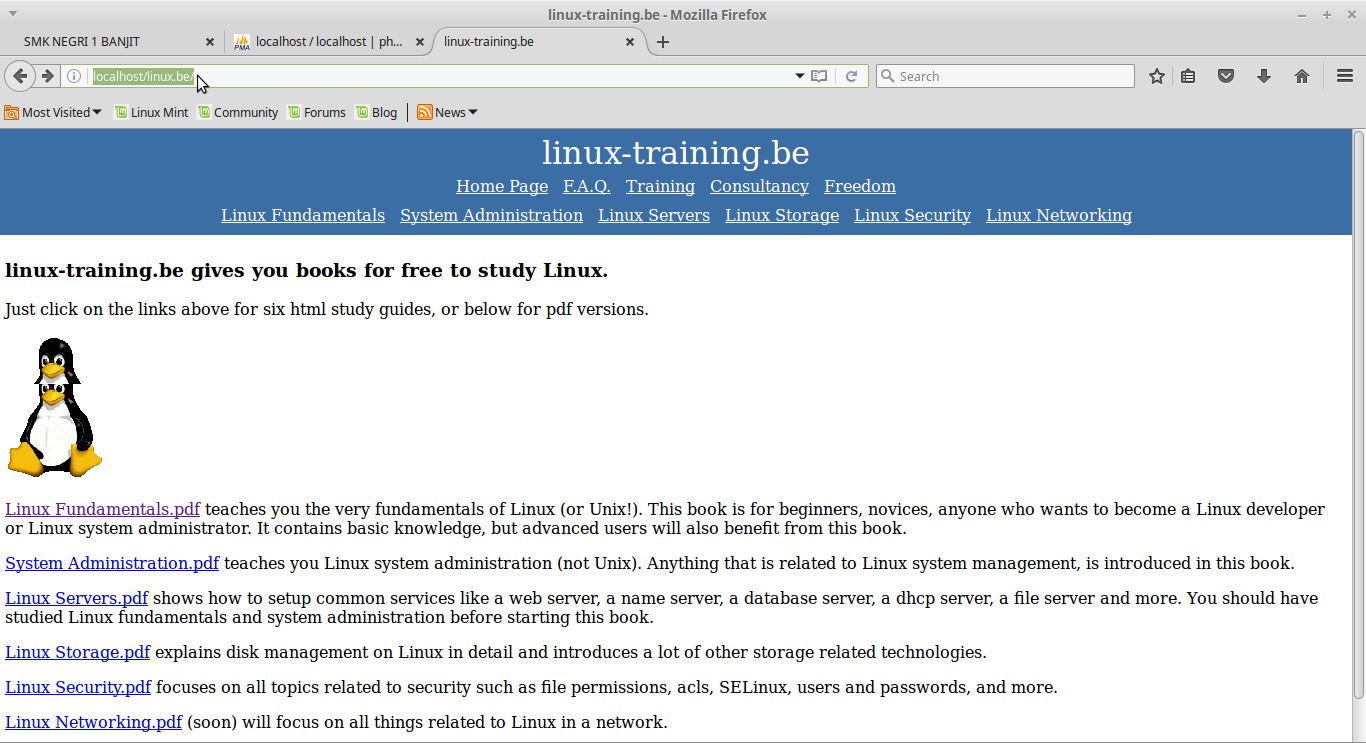1366x743 pixels.
Task: Bookmark this page with the star icon
Action: [1157, 76]
